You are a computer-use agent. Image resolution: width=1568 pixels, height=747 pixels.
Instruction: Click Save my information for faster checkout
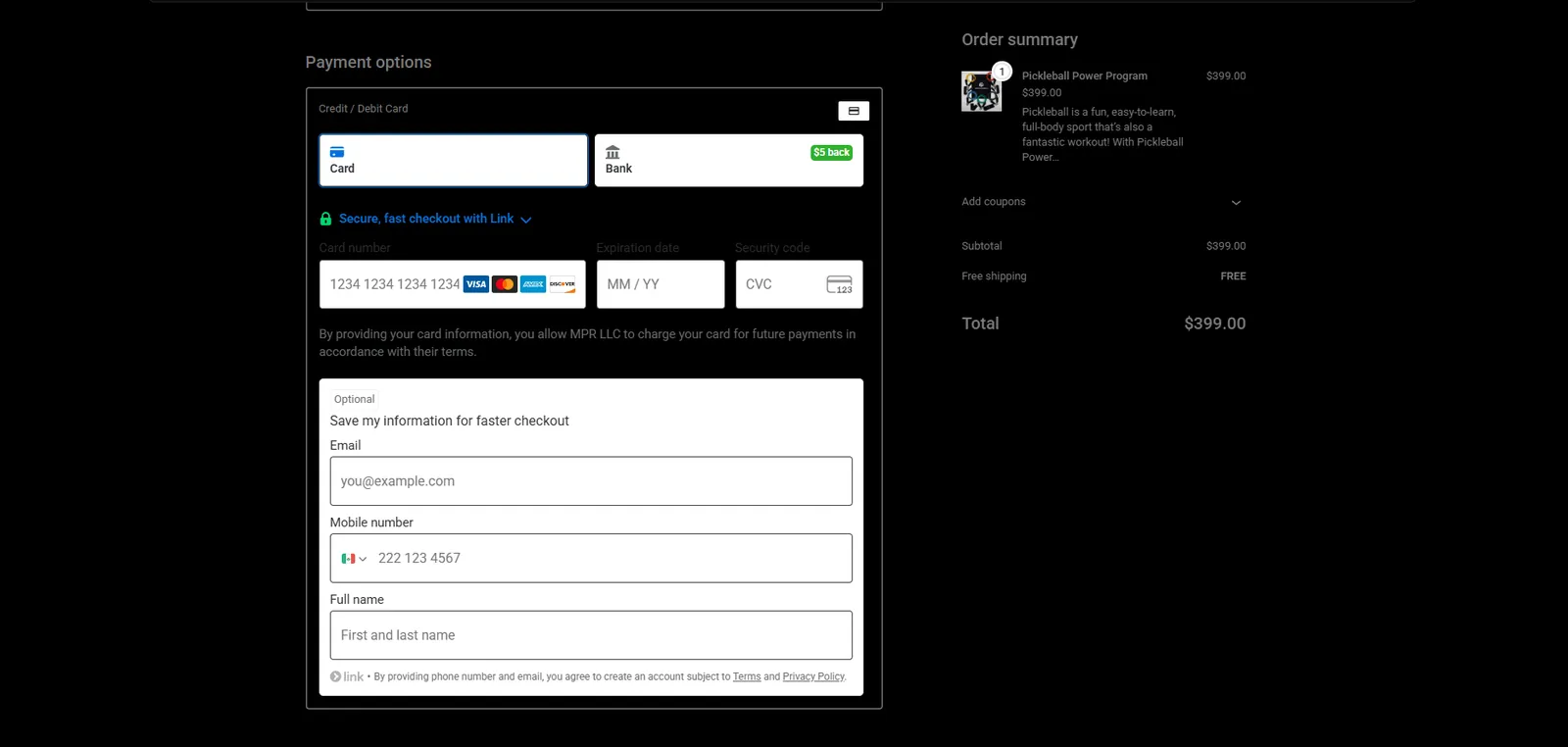(449, 421)
